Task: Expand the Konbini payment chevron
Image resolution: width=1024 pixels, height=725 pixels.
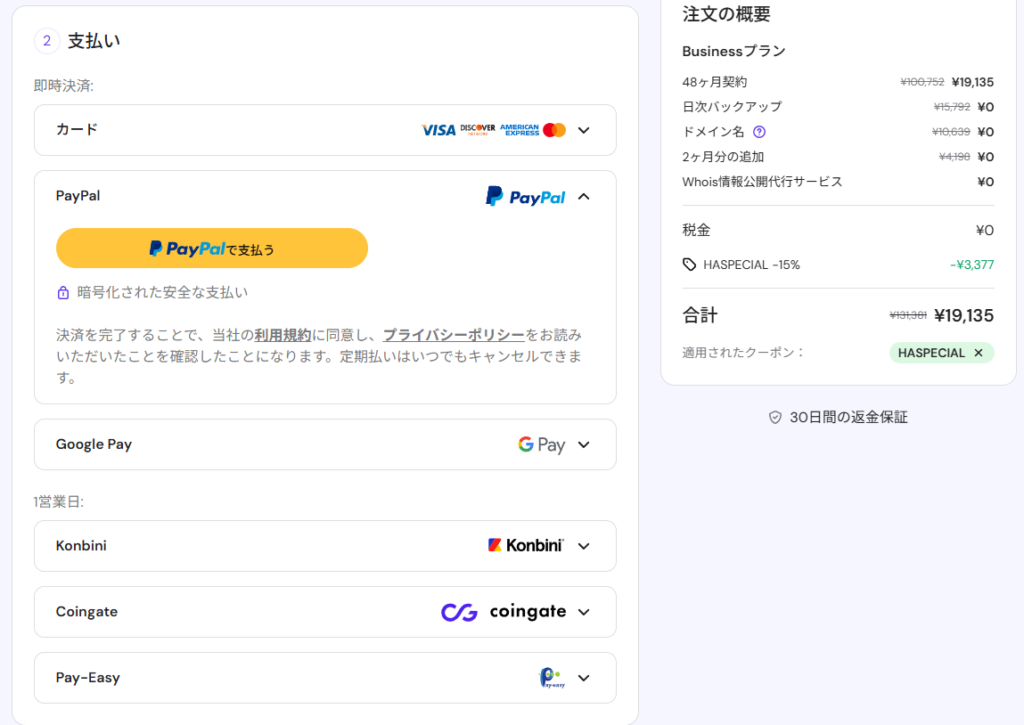Action: click(x=584, y=546)
